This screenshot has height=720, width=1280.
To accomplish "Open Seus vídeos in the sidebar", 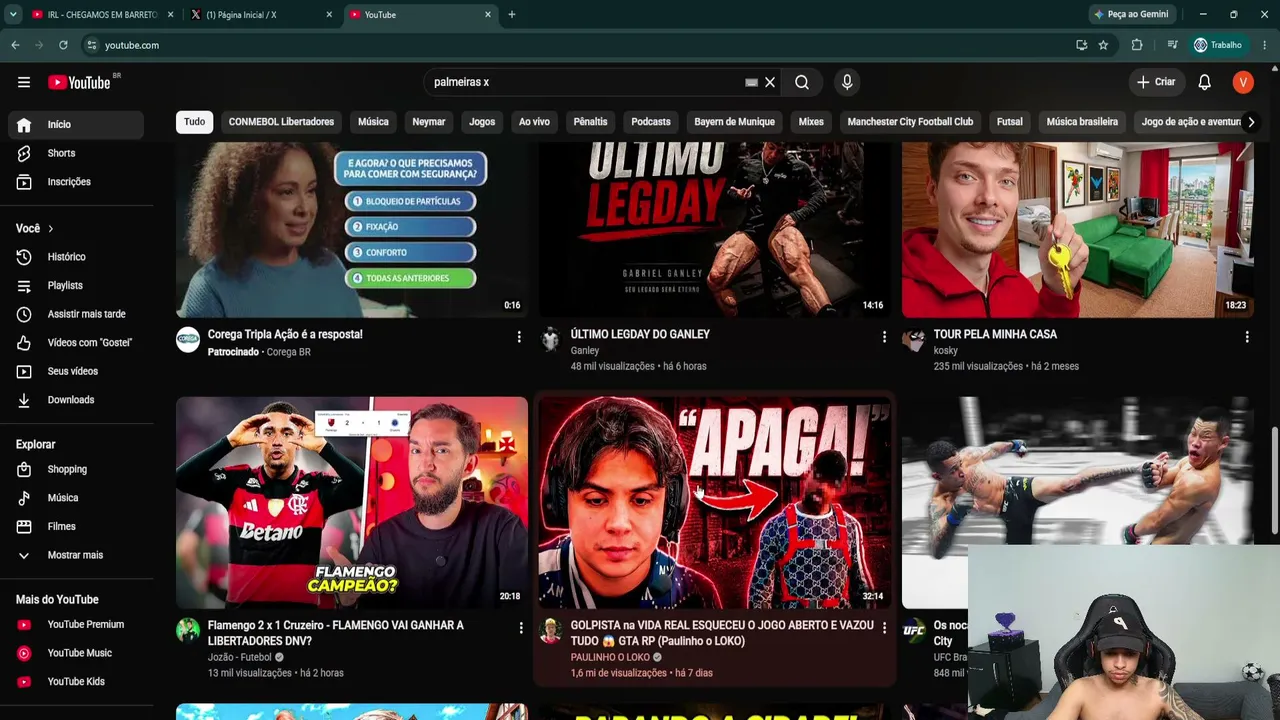I will [72, 371].
